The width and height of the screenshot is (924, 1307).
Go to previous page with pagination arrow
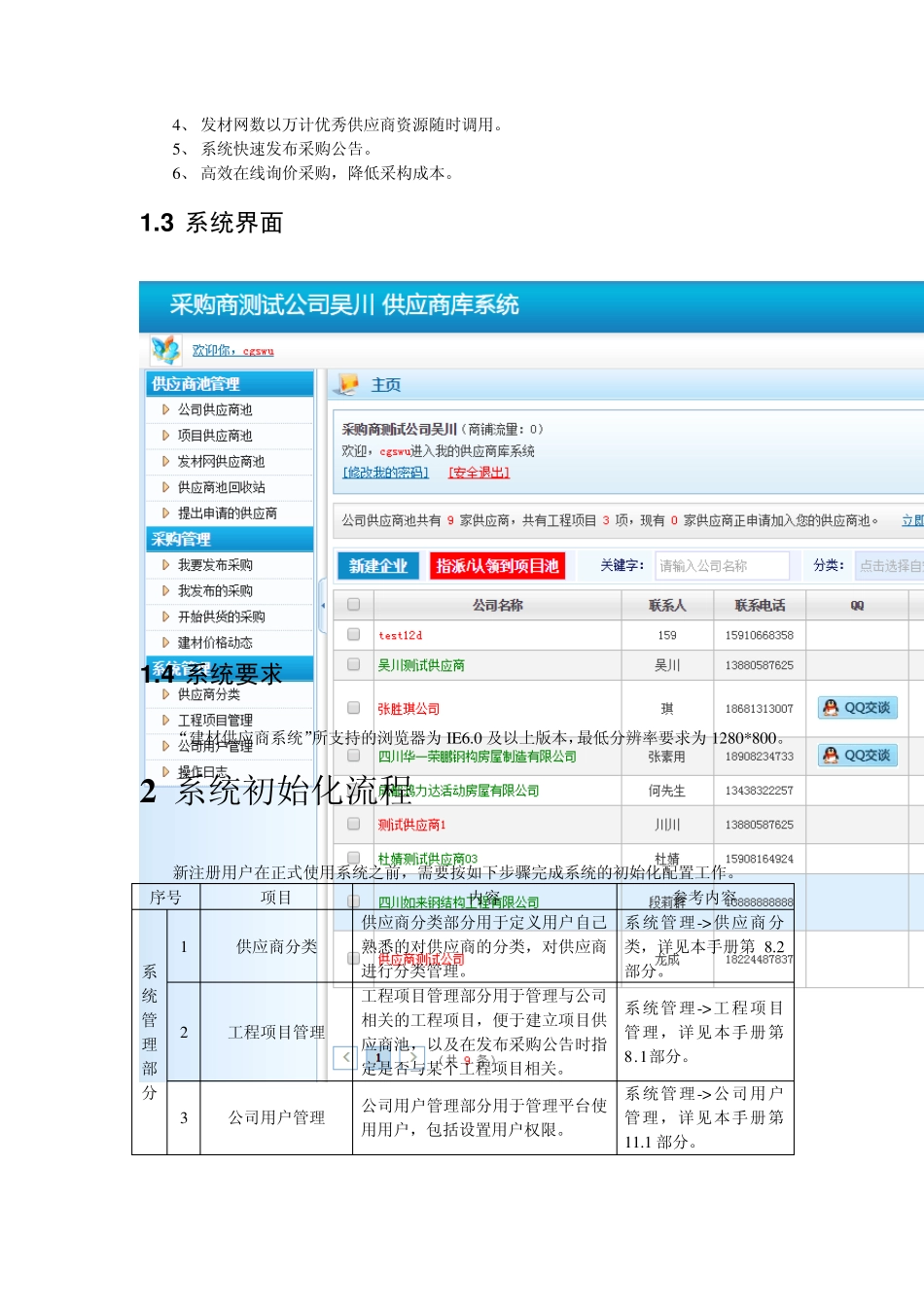[346, 1057]
